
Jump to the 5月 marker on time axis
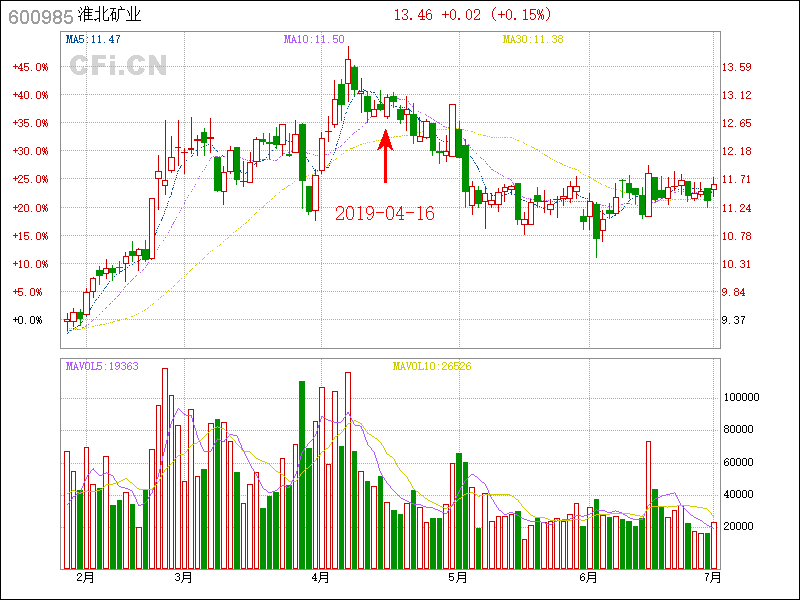click(x=457, y=577)
